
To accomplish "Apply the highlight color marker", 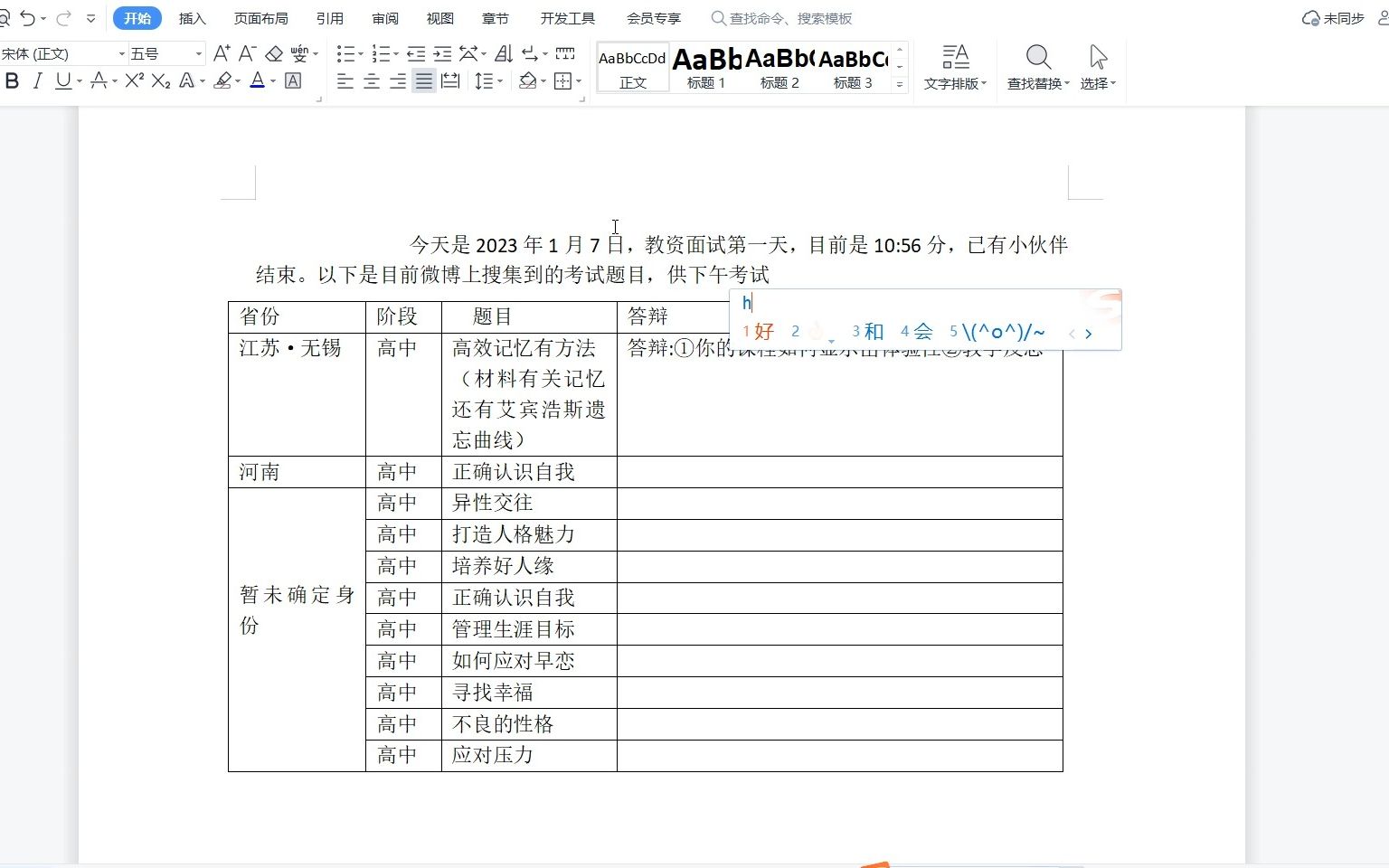I will 222,81.
